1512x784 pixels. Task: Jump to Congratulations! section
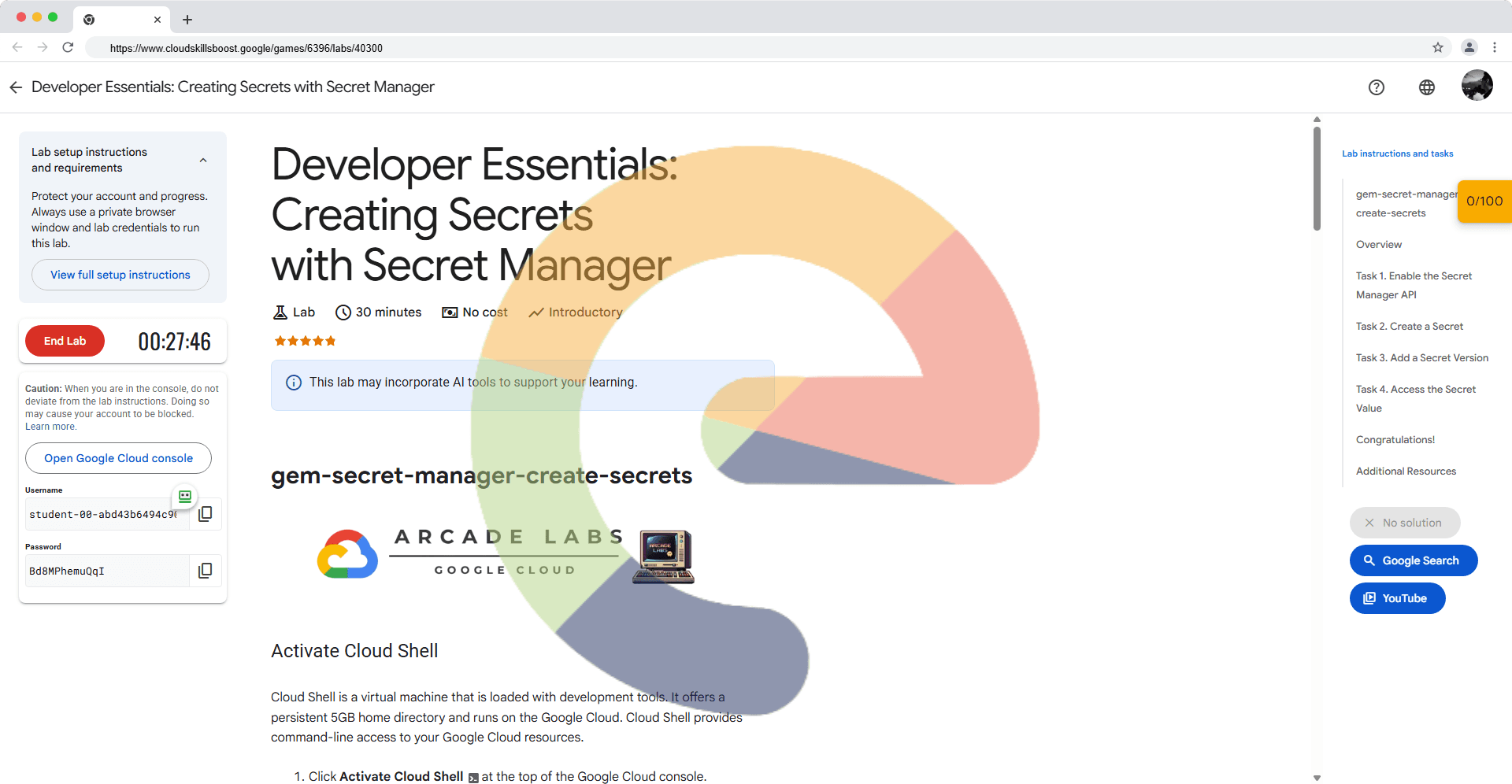click(1395, 440)
